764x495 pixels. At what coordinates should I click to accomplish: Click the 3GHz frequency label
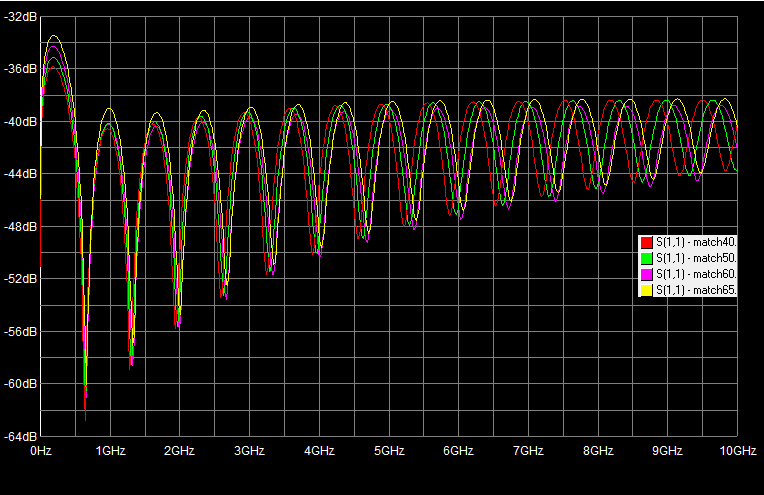pos(249,451)
